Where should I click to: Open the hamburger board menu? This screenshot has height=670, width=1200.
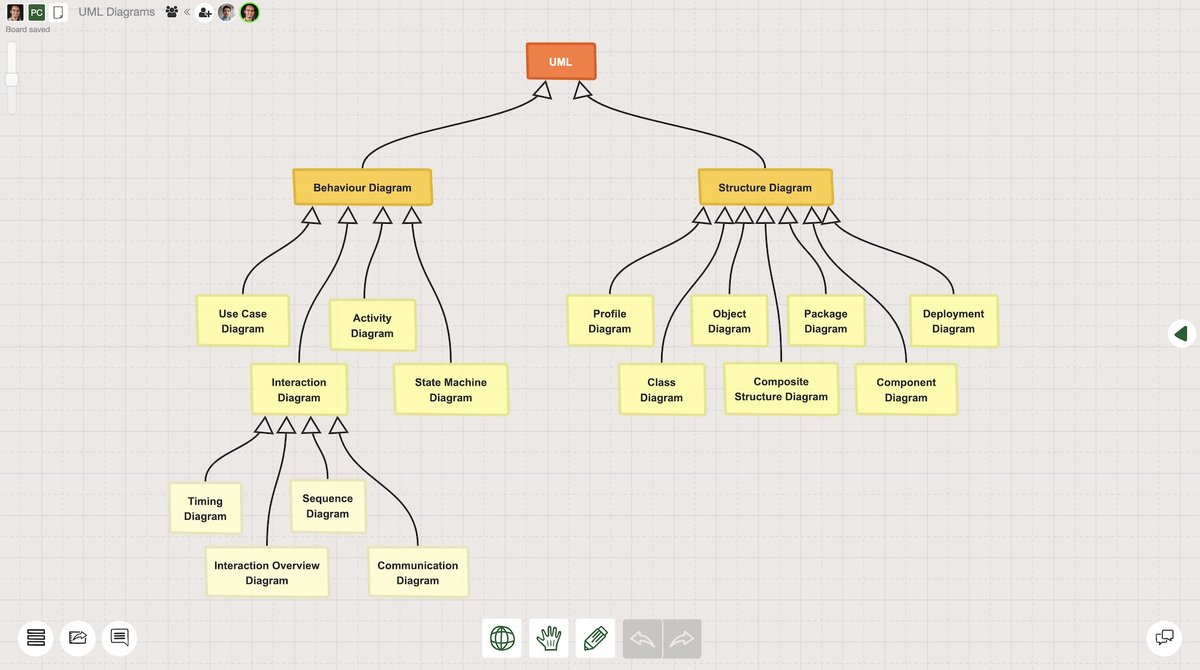click(35, 637)
